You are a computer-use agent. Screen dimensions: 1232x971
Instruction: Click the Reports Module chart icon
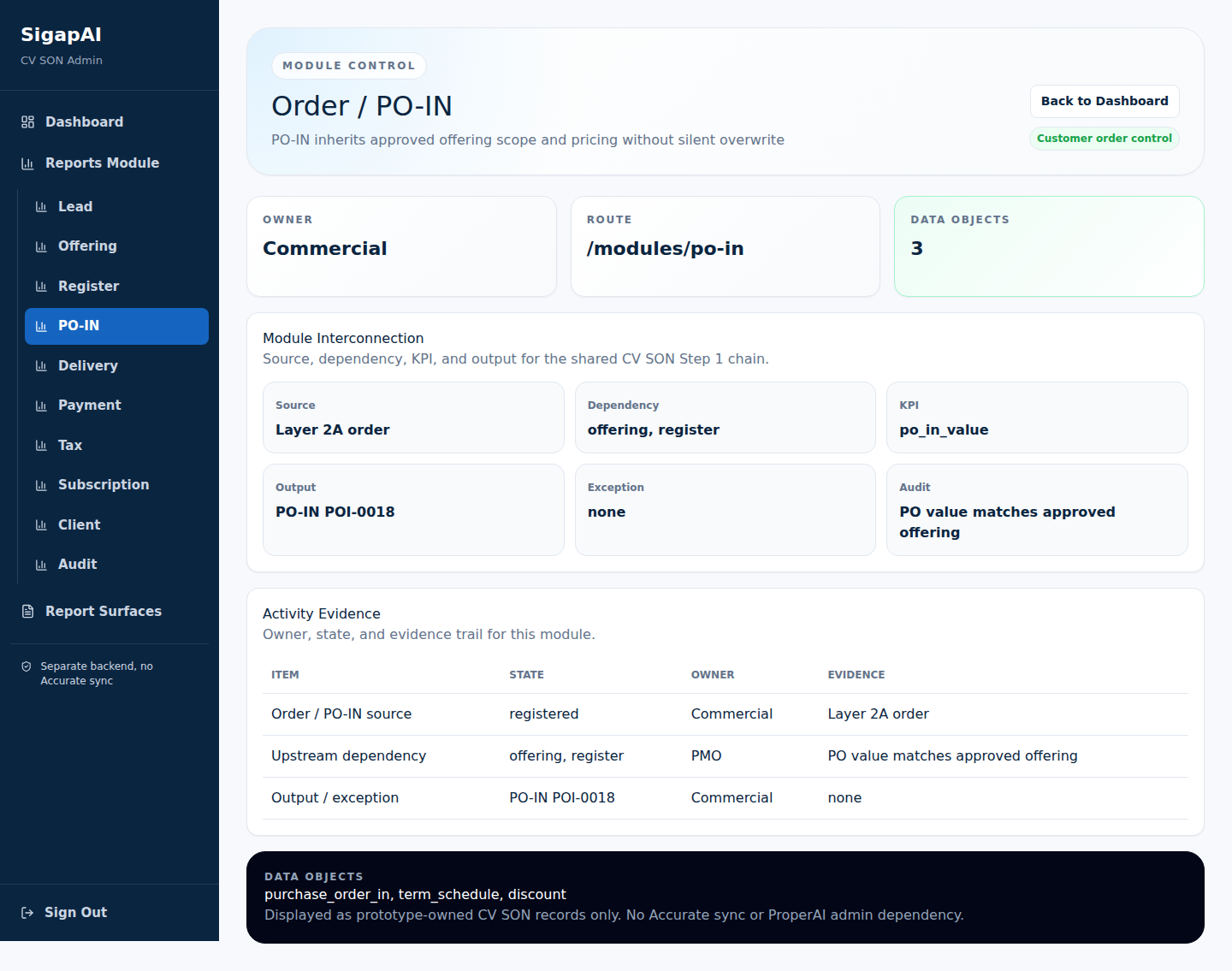click(x=27, y=163)
